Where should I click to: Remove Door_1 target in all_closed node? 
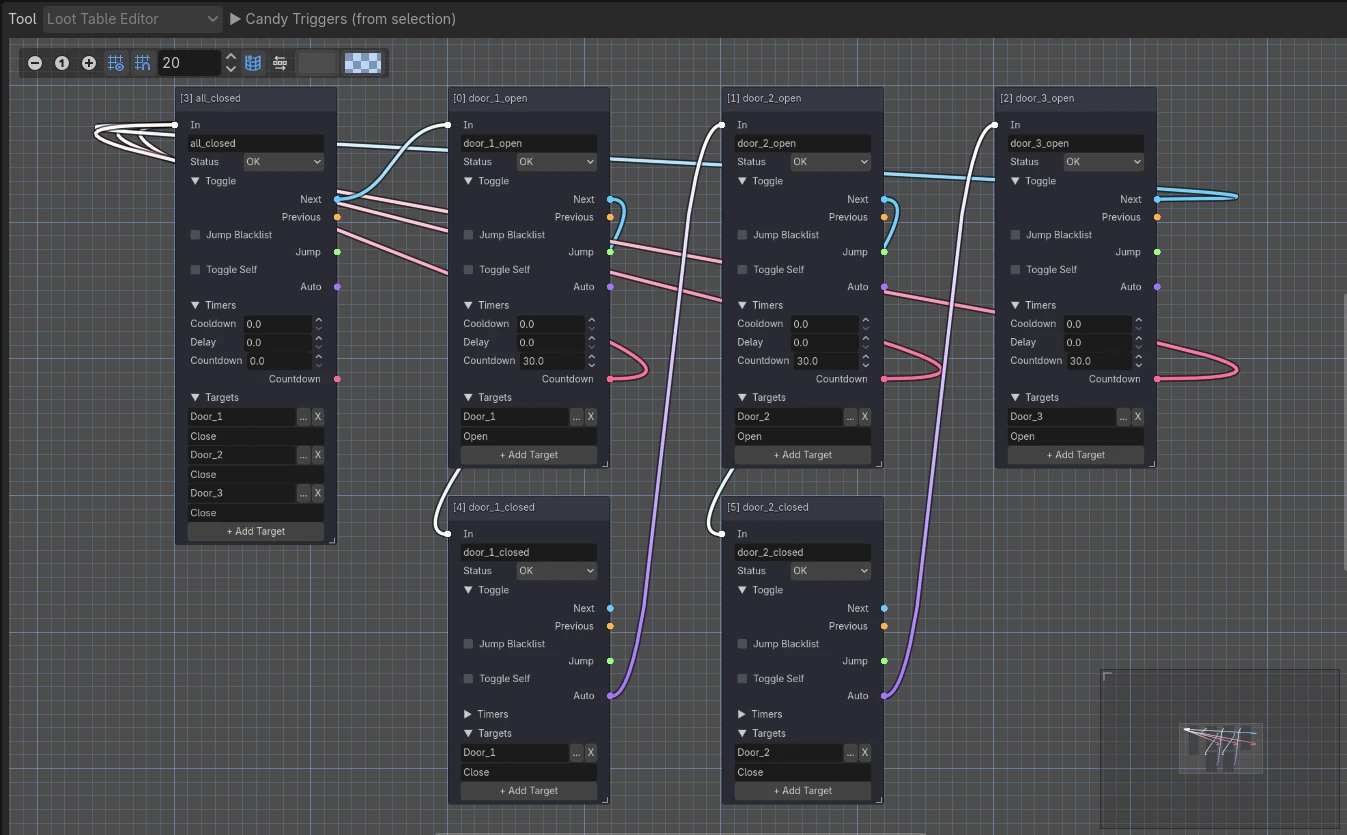pyautogui.click(x=318, y=416)
